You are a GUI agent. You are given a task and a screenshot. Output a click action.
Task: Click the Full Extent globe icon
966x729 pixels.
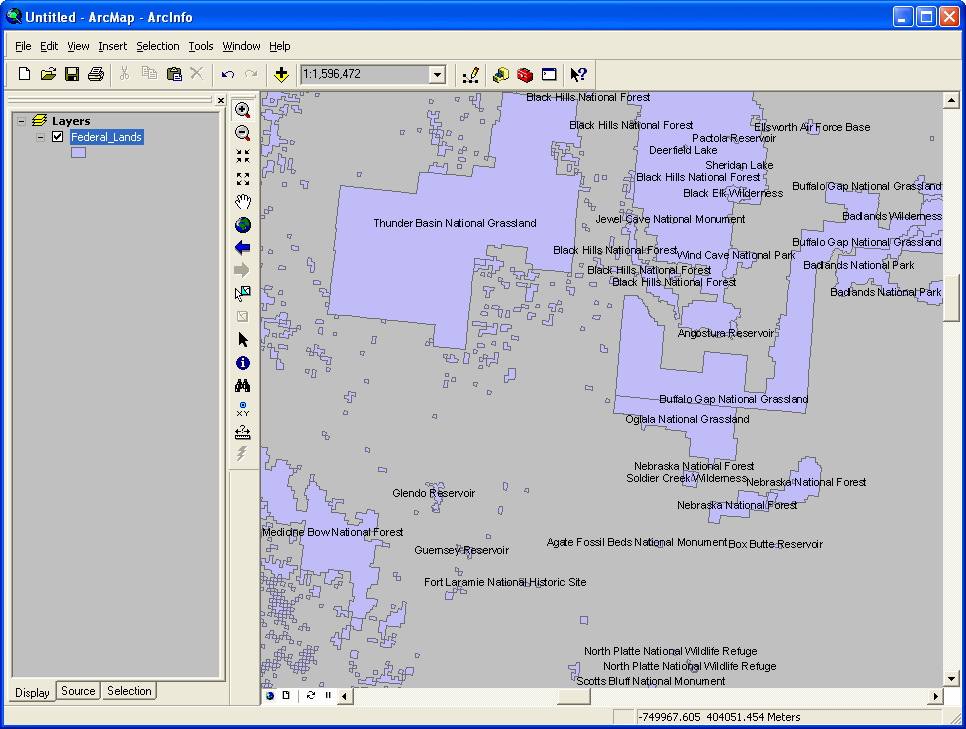242,225
